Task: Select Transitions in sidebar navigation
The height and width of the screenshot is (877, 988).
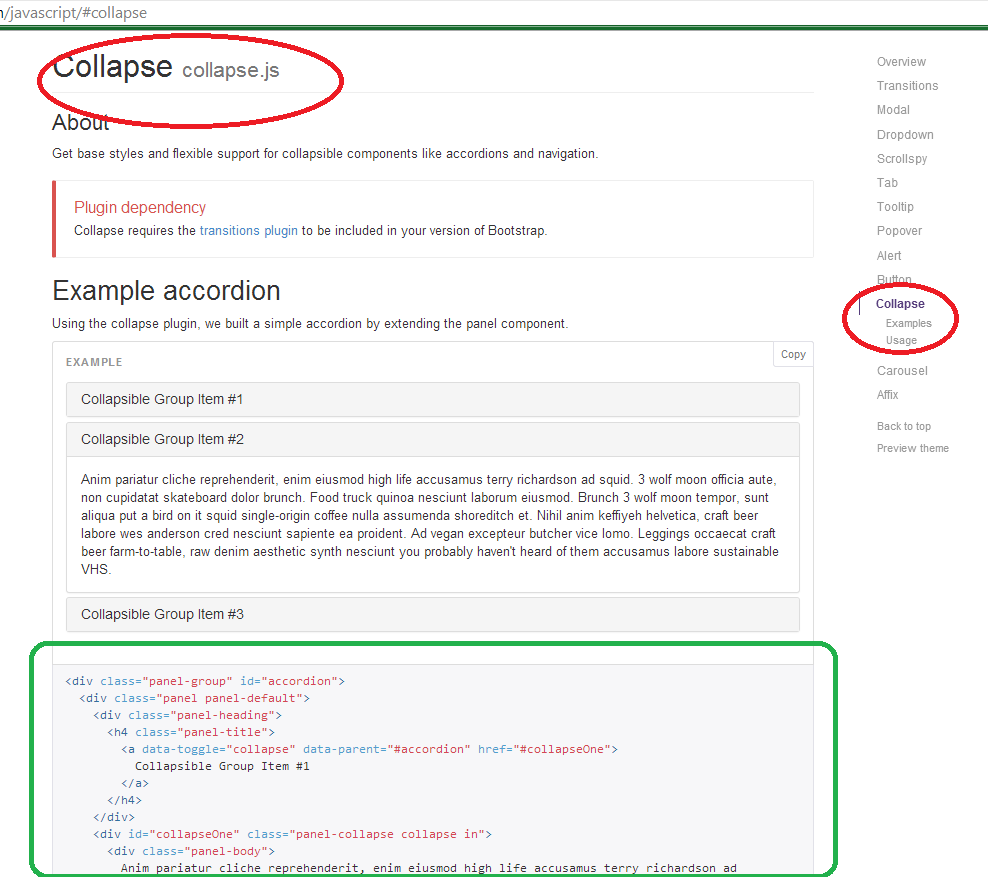Action: [907, 86]
